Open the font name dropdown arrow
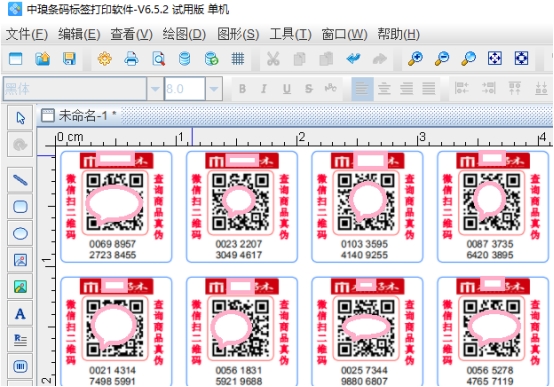Image resolution: width=554 pixels, height=387 pixels. [155, 89]
